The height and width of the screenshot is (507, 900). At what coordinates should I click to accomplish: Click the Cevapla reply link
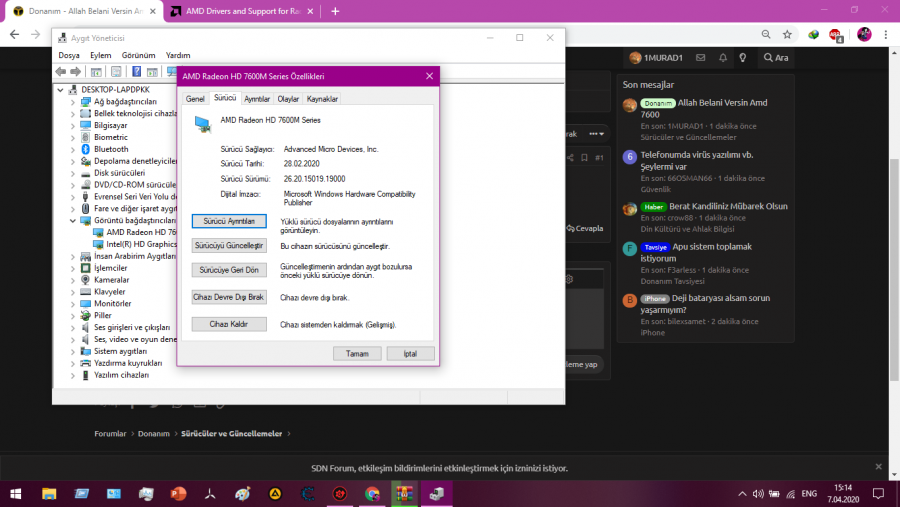(x=585, y=228)
